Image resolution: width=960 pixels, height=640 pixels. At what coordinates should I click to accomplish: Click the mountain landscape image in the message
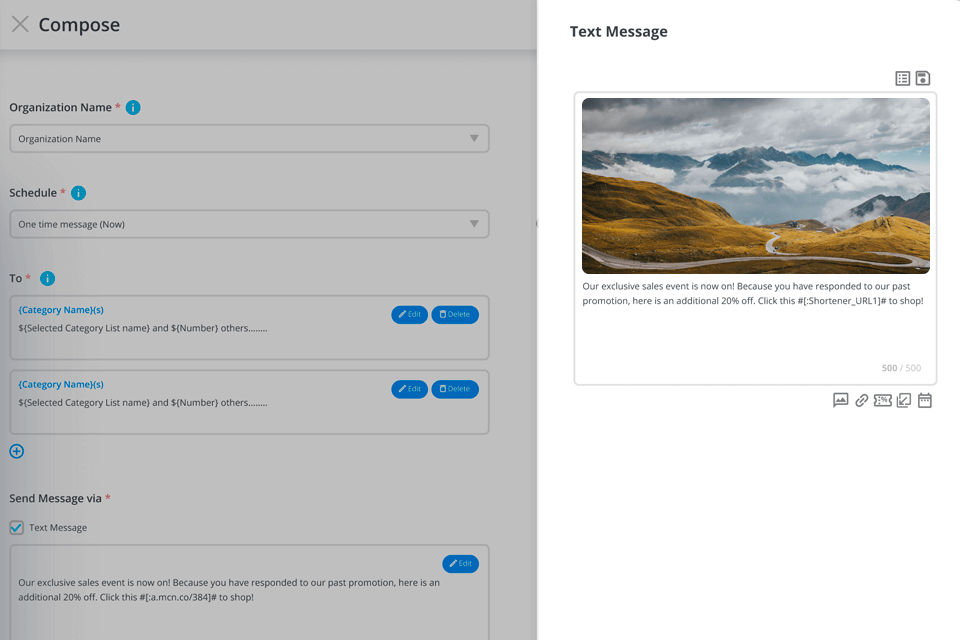(756, 186)
